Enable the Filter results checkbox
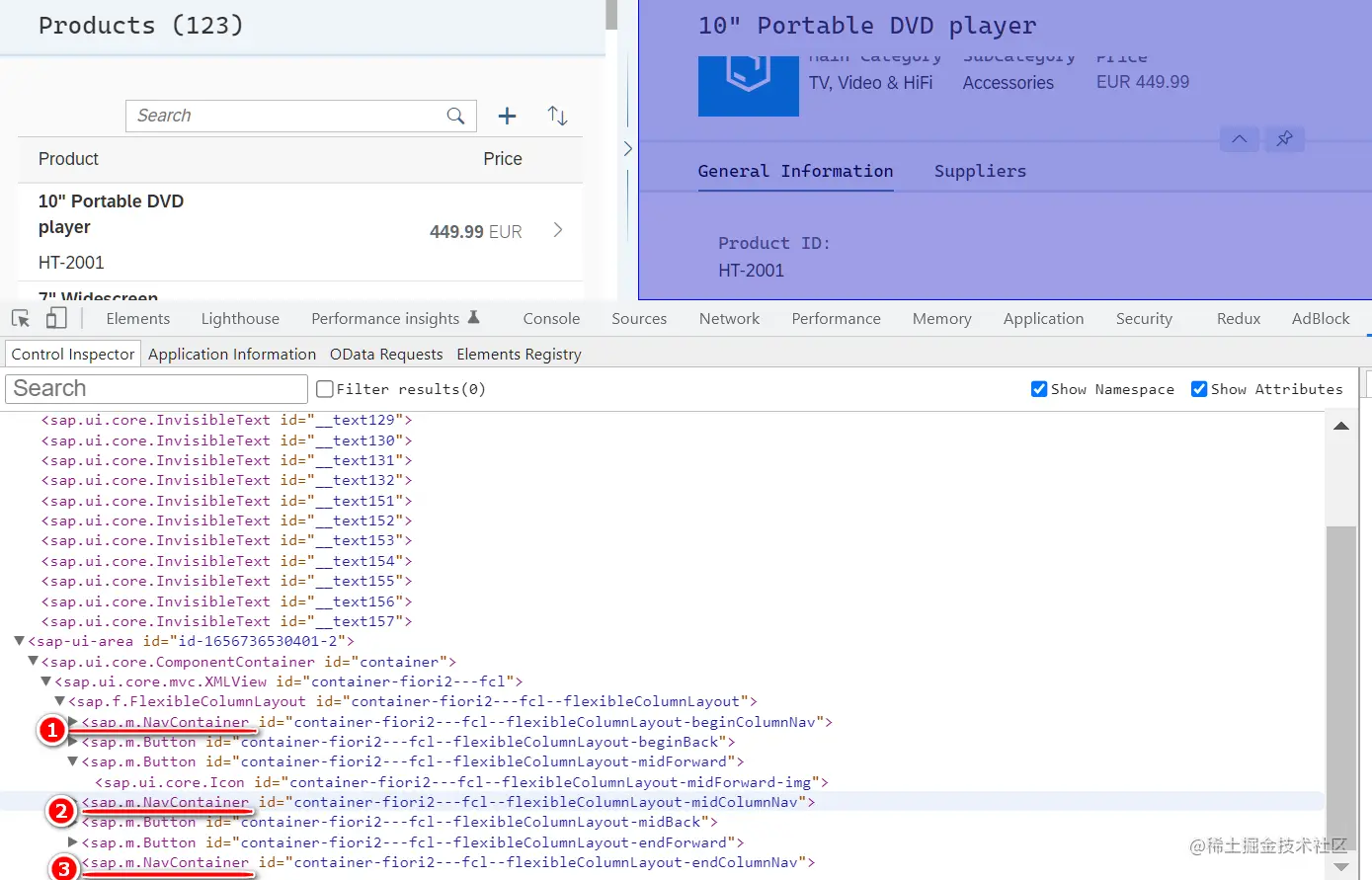The height and width of the screenshot is (880, 1372). click(325, 389)
